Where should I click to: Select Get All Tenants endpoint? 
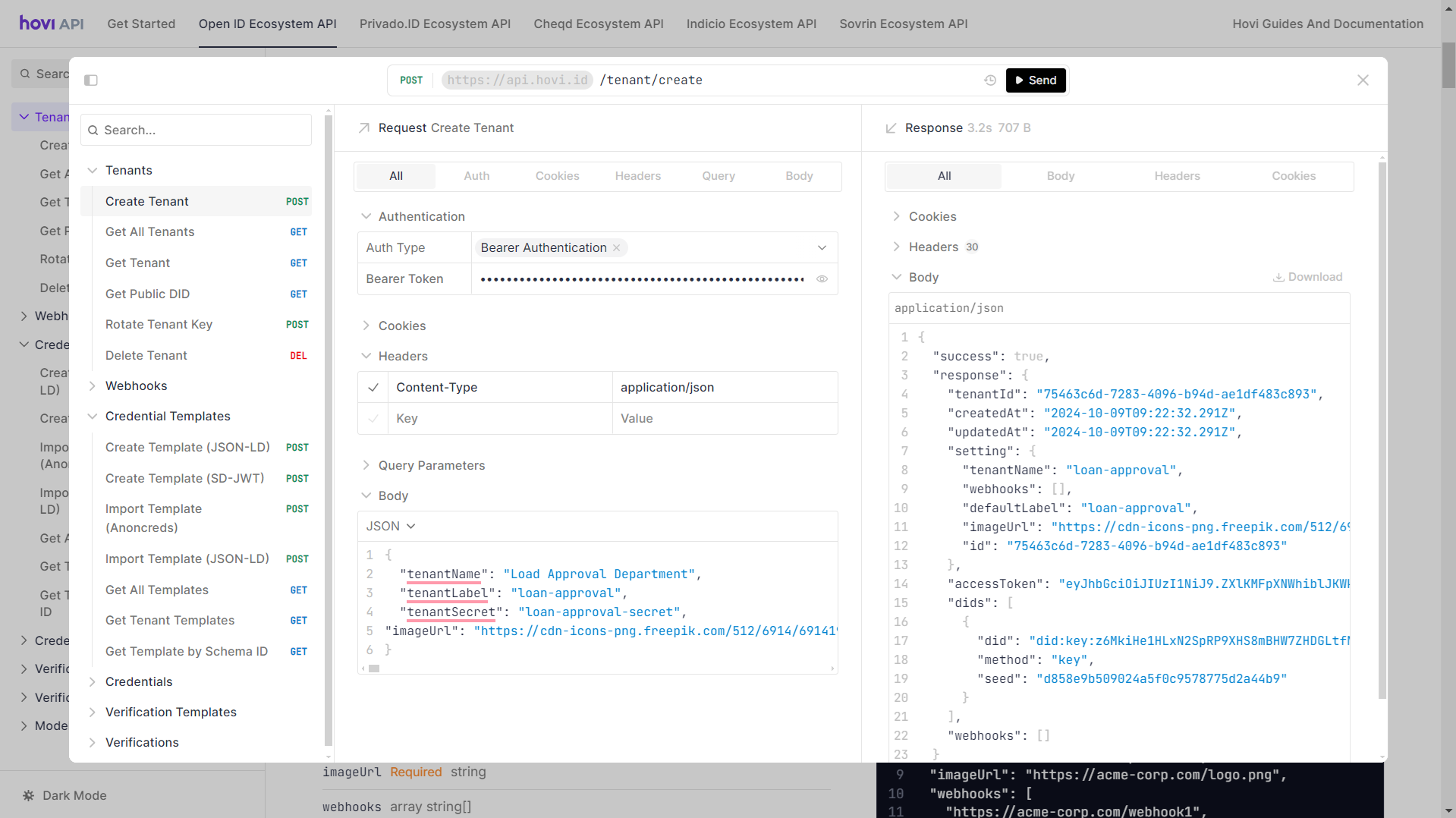150,232
